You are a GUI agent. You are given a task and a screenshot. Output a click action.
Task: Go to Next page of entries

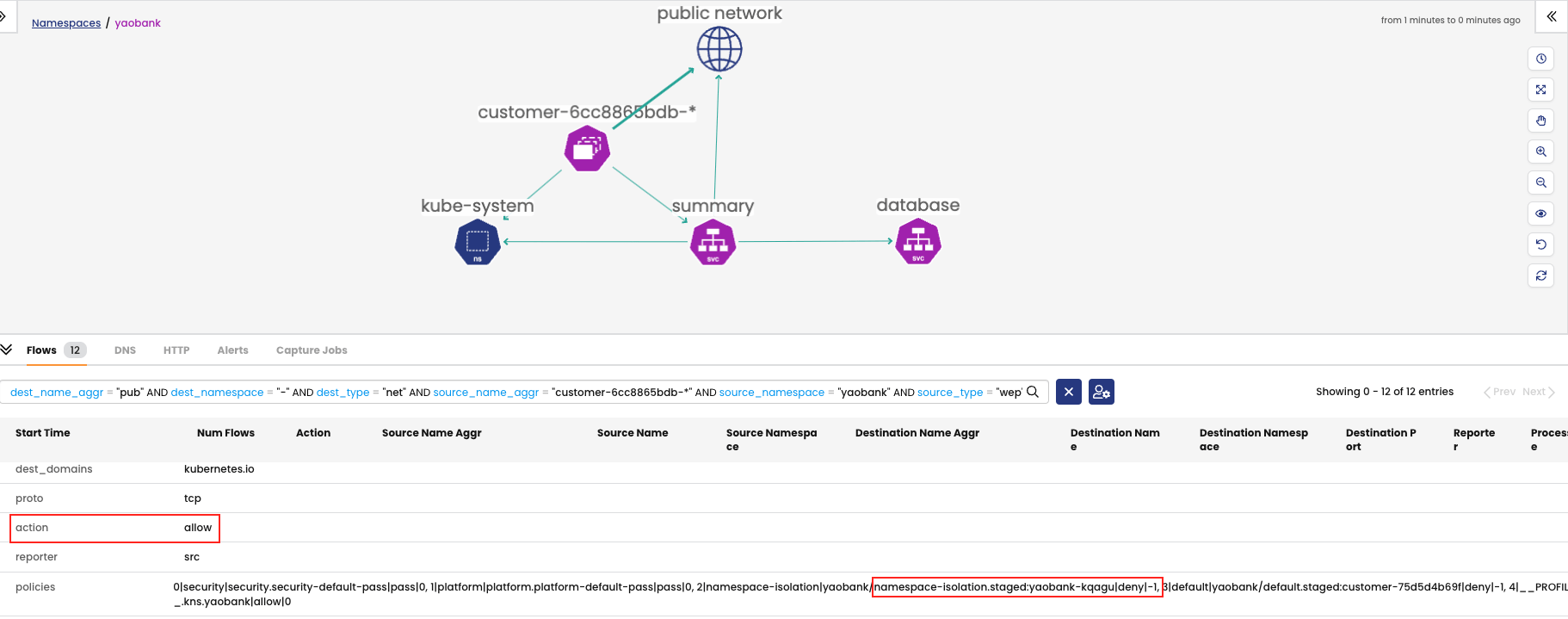pos(1539,392)
